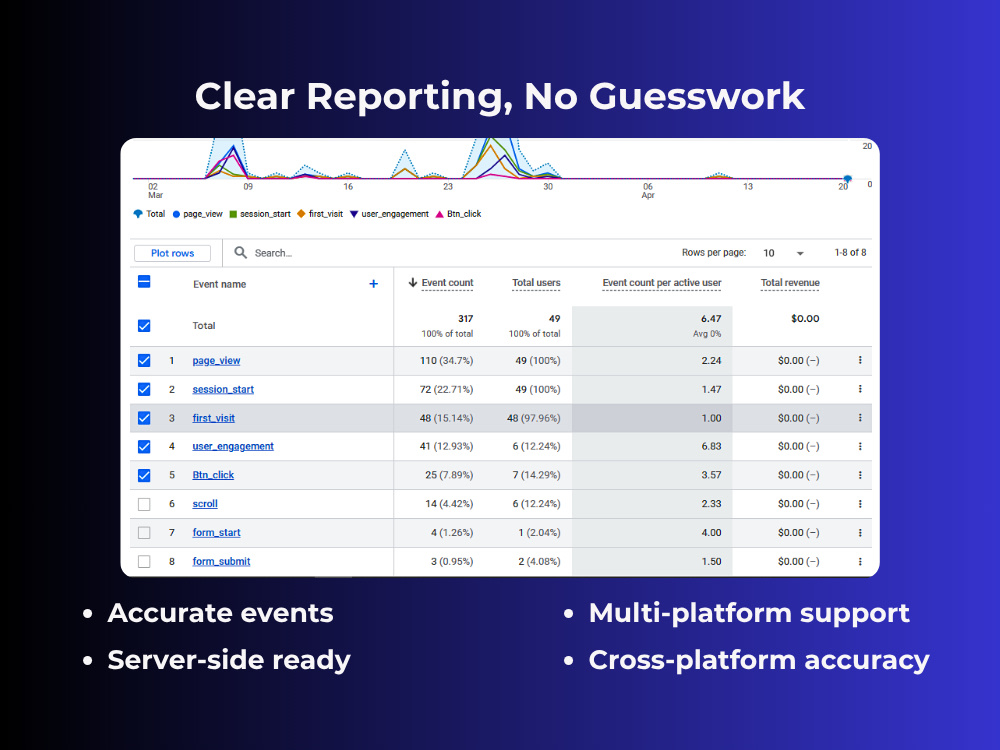Check the scroll row checkbox
1000x750 pixels.
144,504
